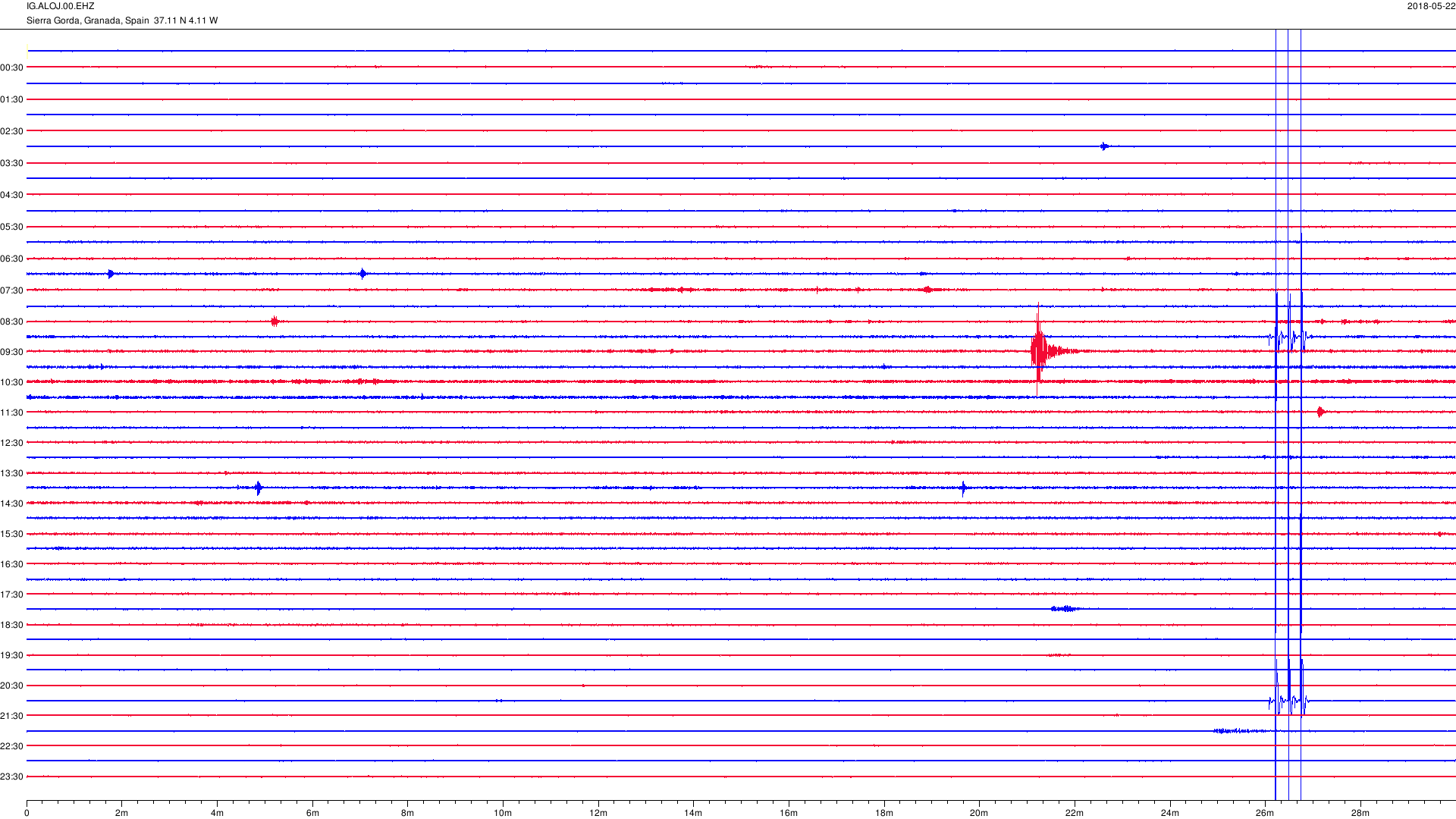1456x819 pixels.
Task: Select the 17:30 time label
Action: 11,595
